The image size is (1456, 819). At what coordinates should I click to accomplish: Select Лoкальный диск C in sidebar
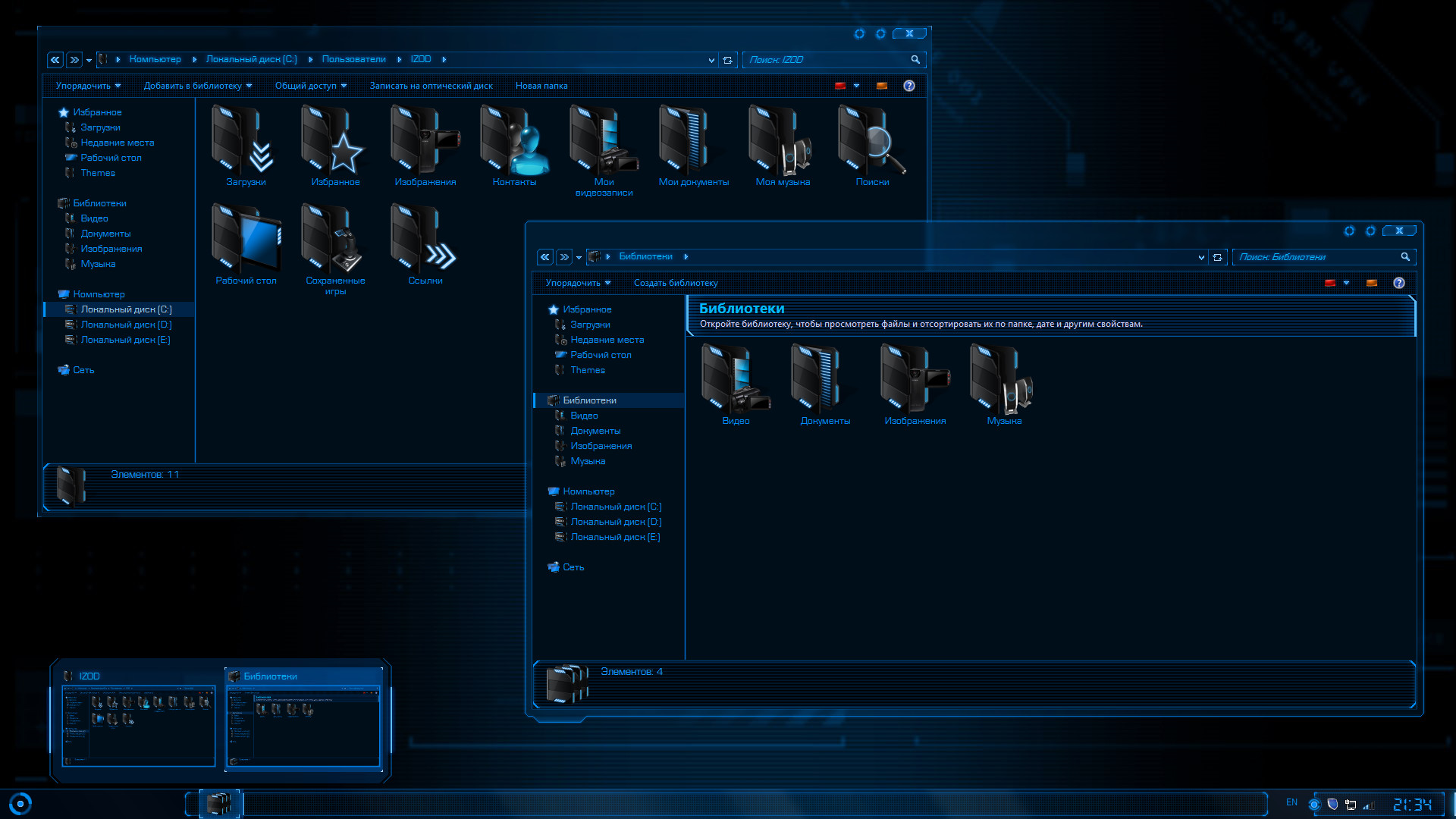124,309
